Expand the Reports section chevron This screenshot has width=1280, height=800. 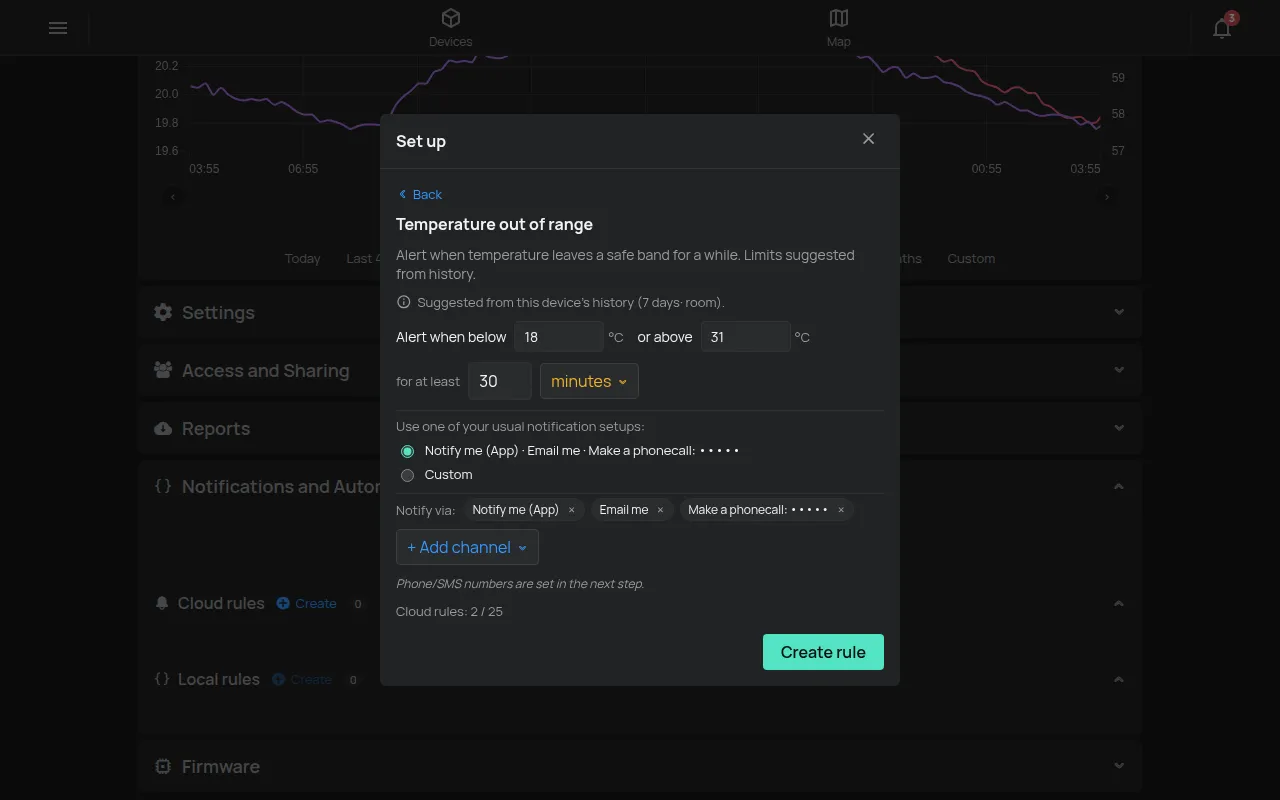(1119, 428)
